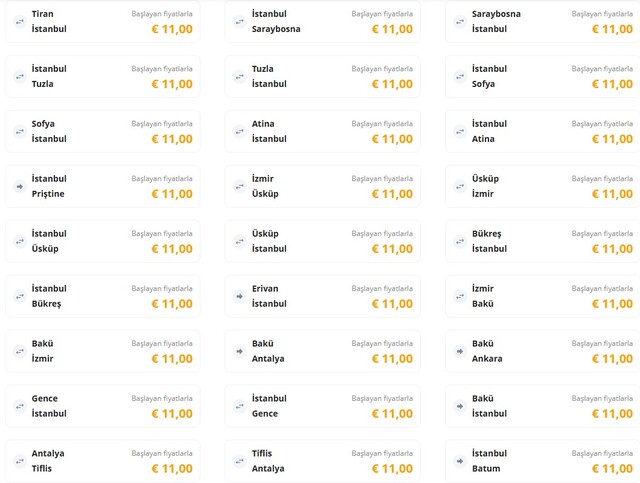The width and height of the screenshot is (640, 483).
Task: Click one-way arrow icon for Erivan–İstanbul
Action: click(x=239, y=296)
